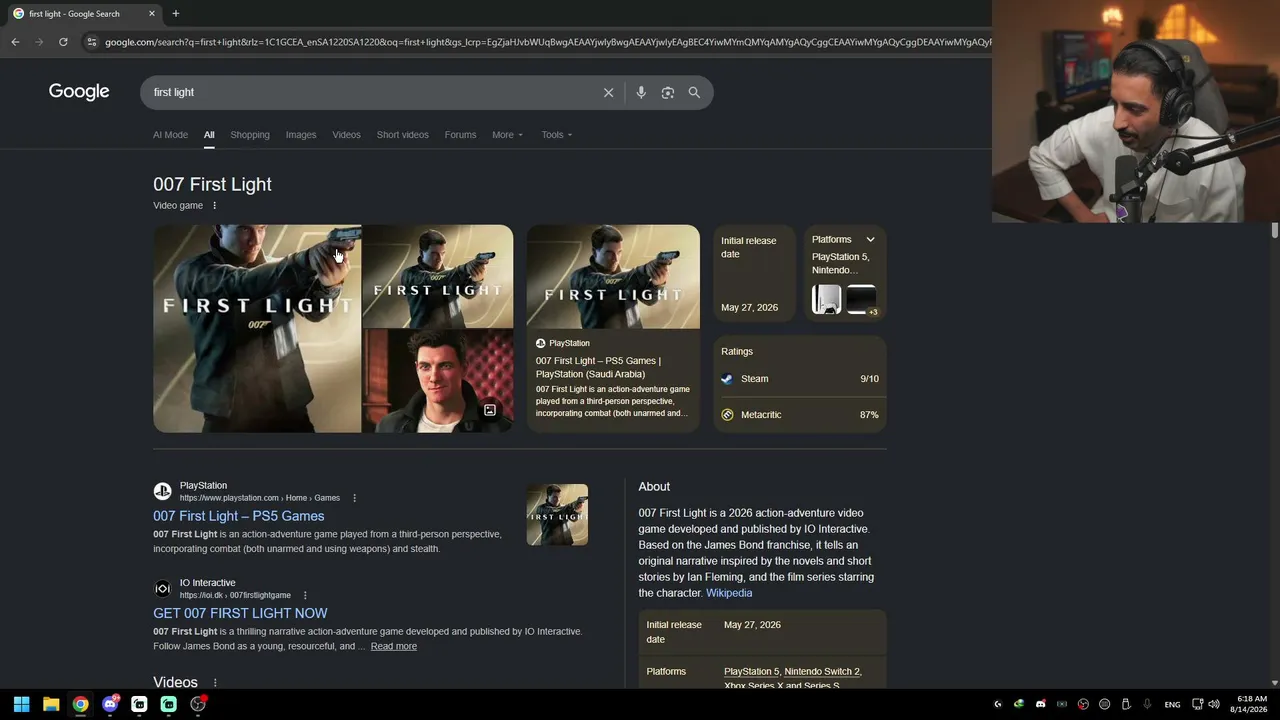
Task: Switch the ENG input language indicator
Action: point(1172,705)
